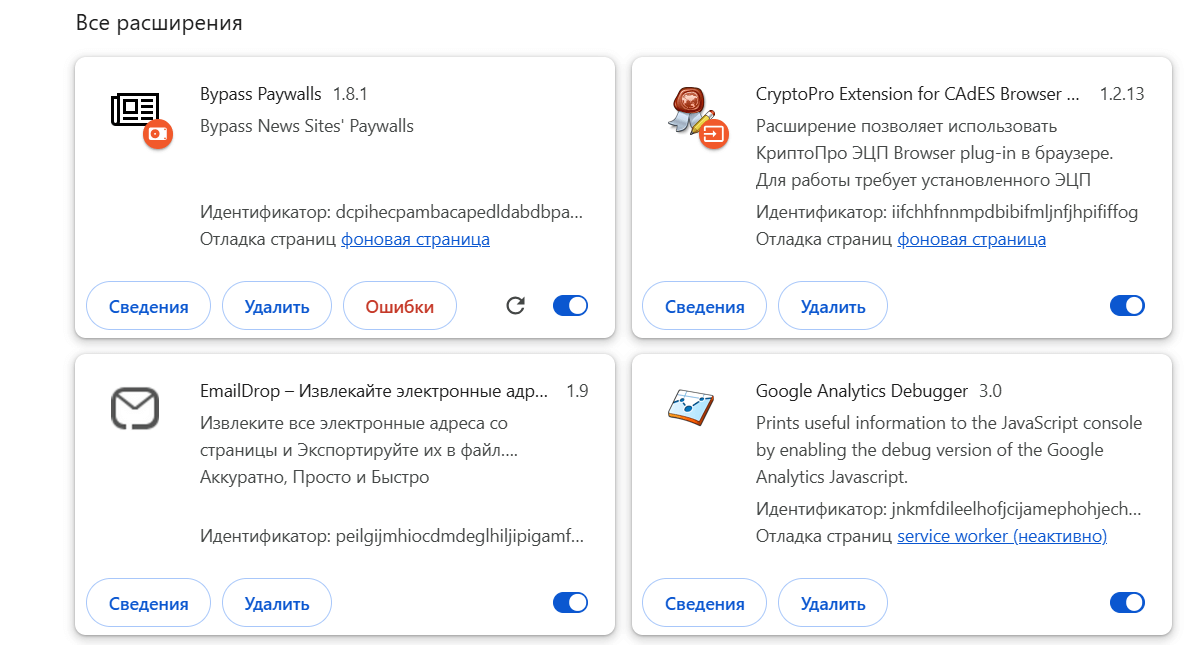Click the Google Analytics Debugger title

862,391
